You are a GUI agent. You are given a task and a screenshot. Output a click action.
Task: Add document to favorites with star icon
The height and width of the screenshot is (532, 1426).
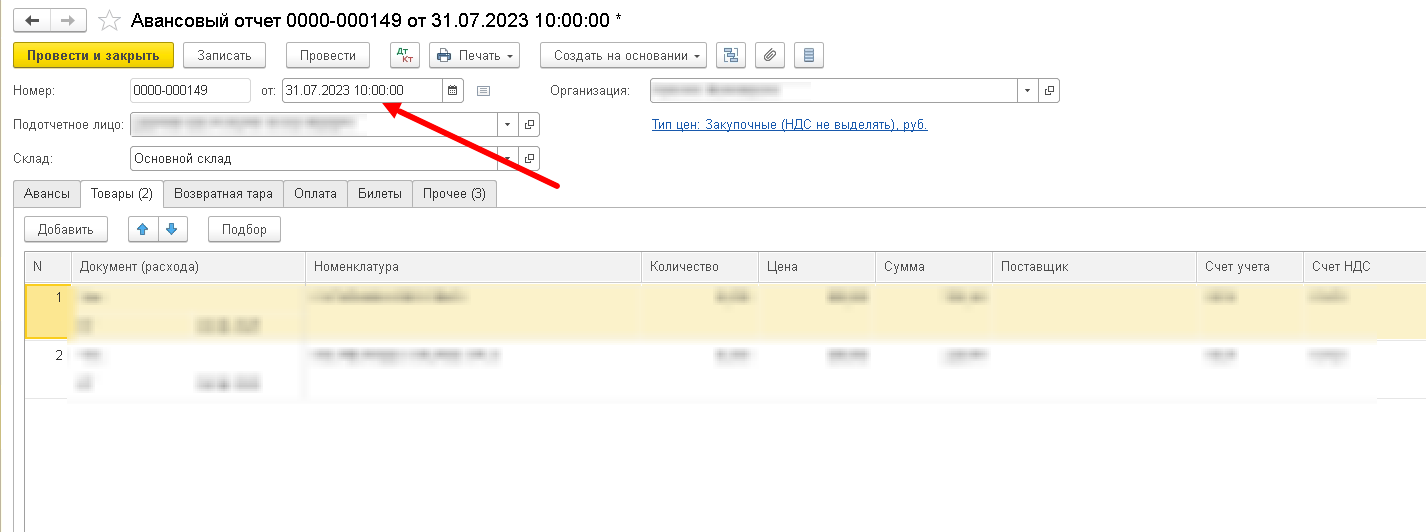pos(110,20)
